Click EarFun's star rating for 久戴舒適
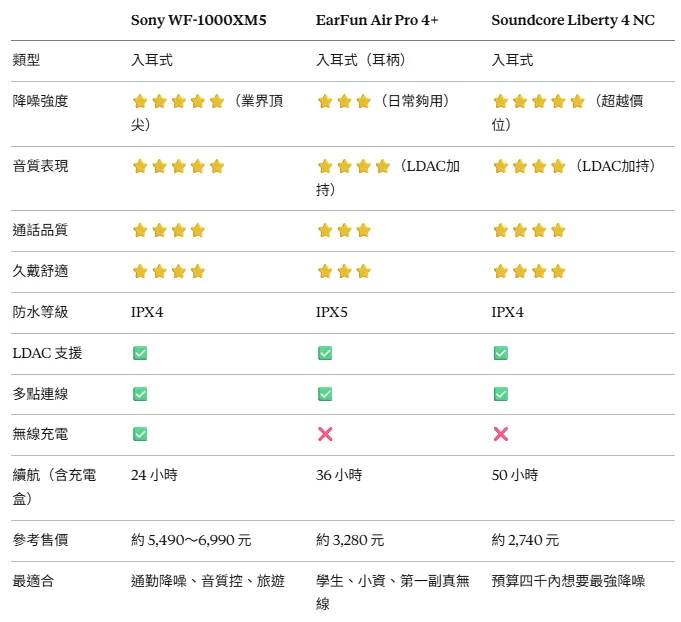Image resolution: width=681 pixels, height=622 pixels. point(344,271)
